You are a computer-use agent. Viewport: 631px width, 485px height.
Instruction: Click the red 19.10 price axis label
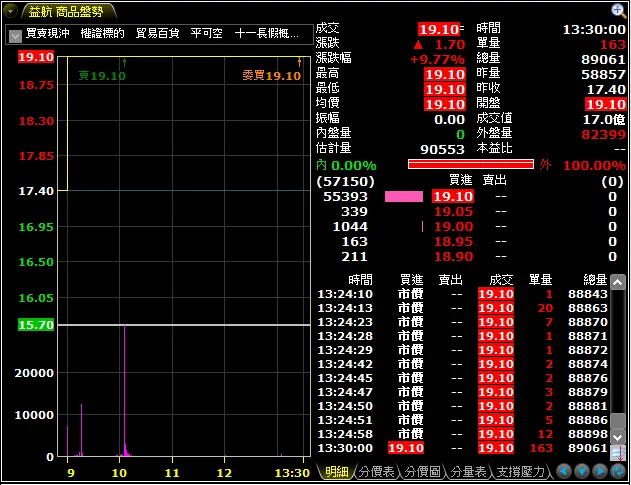tap(36, 57)
